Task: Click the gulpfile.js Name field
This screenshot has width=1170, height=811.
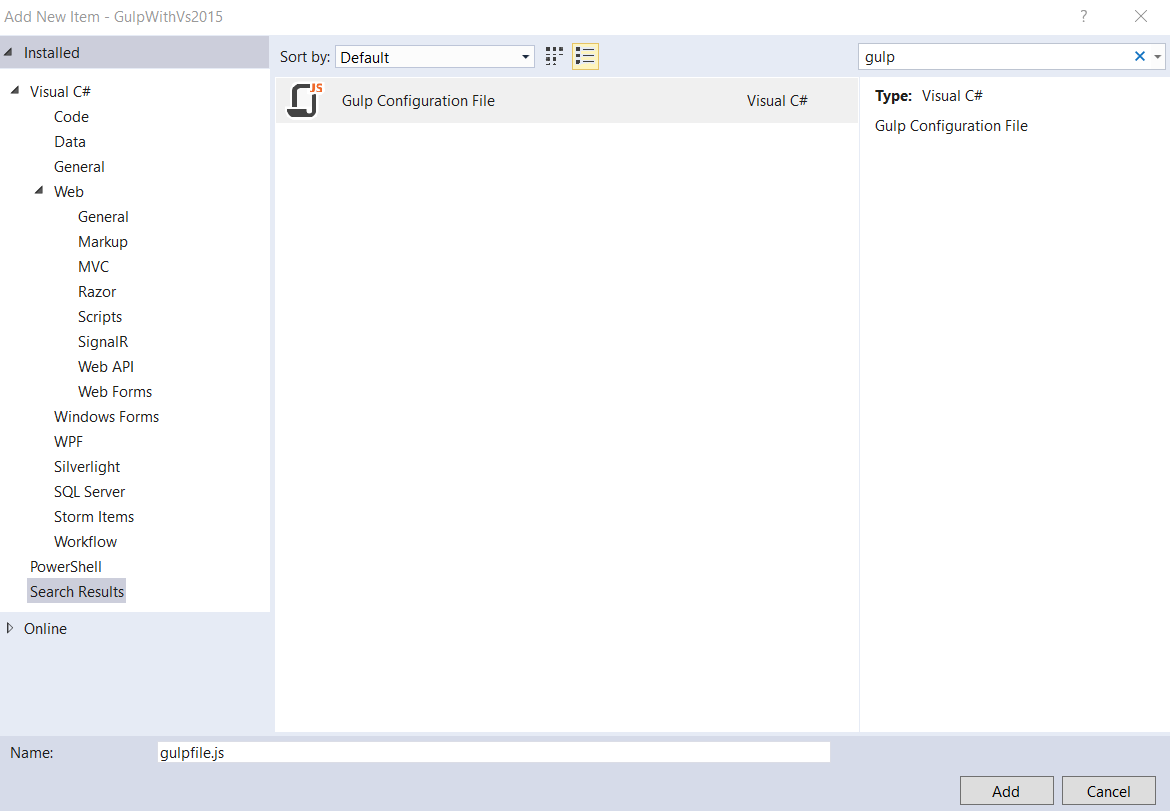Action: (x=493, y=752)
